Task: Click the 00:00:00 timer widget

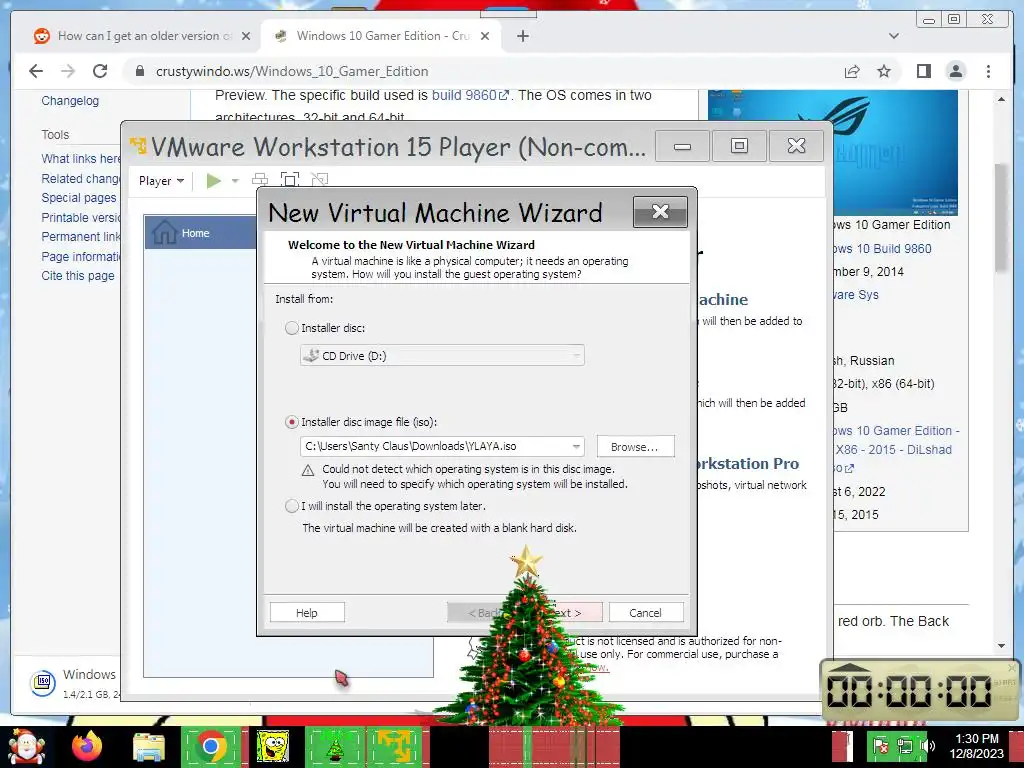Action: (920, 690)
